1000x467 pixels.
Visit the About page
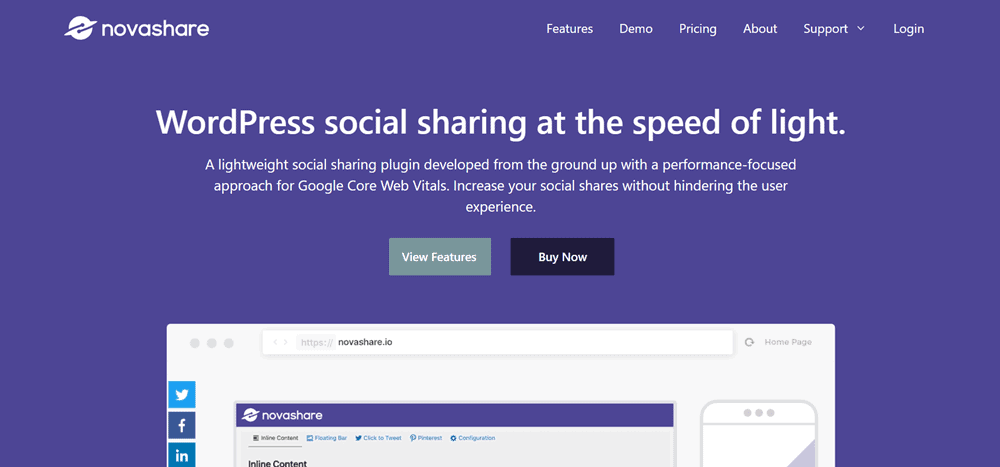[760, 29]
